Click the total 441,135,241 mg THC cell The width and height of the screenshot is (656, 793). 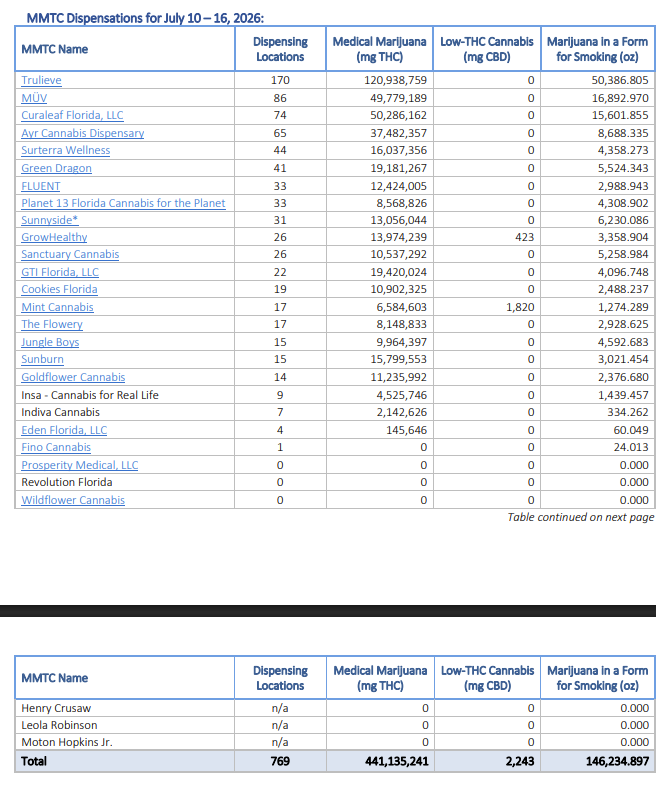397,761
